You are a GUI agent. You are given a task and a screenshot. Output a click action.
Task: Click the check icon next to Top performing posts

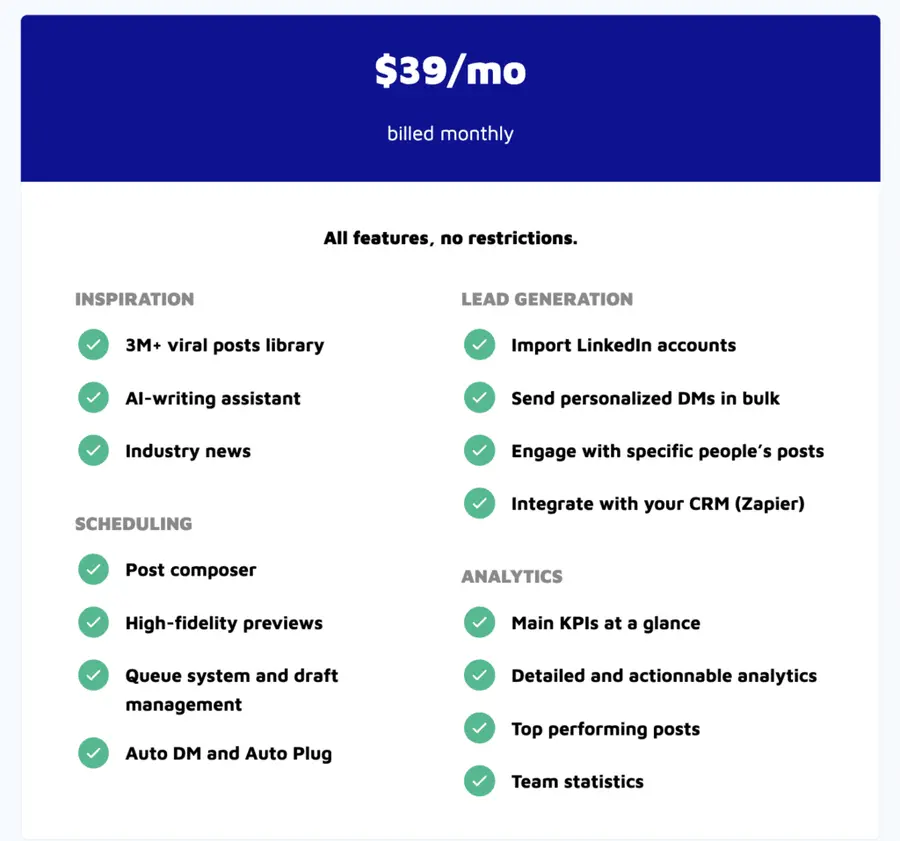pos(479,728)
